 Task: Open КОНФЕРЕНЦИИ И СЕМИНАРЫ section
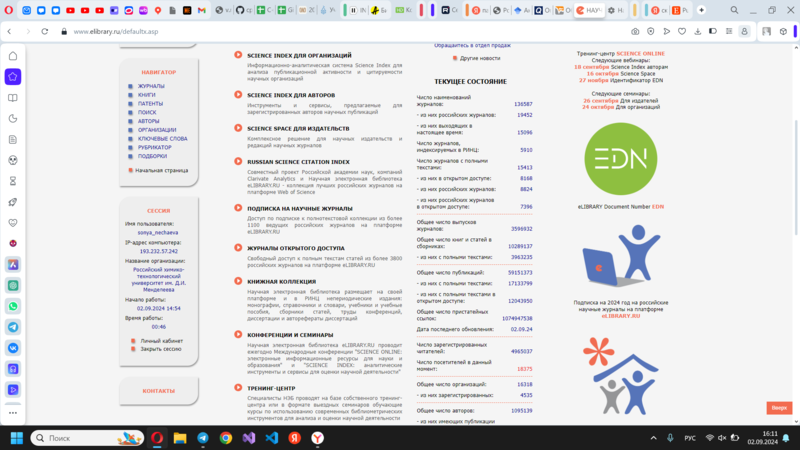tap(290, 335)
